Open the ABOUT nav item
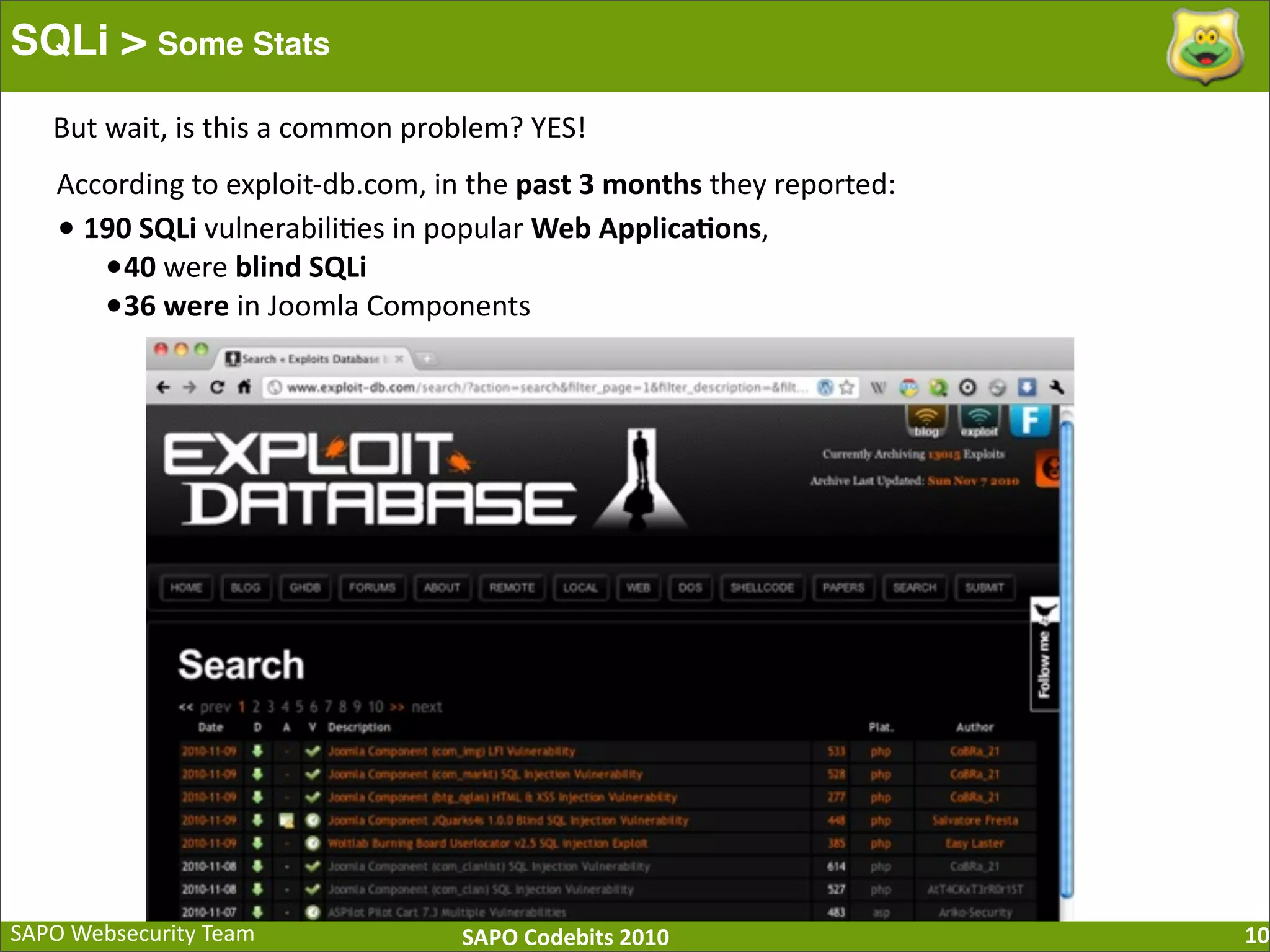Image resolution: width=1270 pixels, height=952 pixels. [x=442, y=588]
